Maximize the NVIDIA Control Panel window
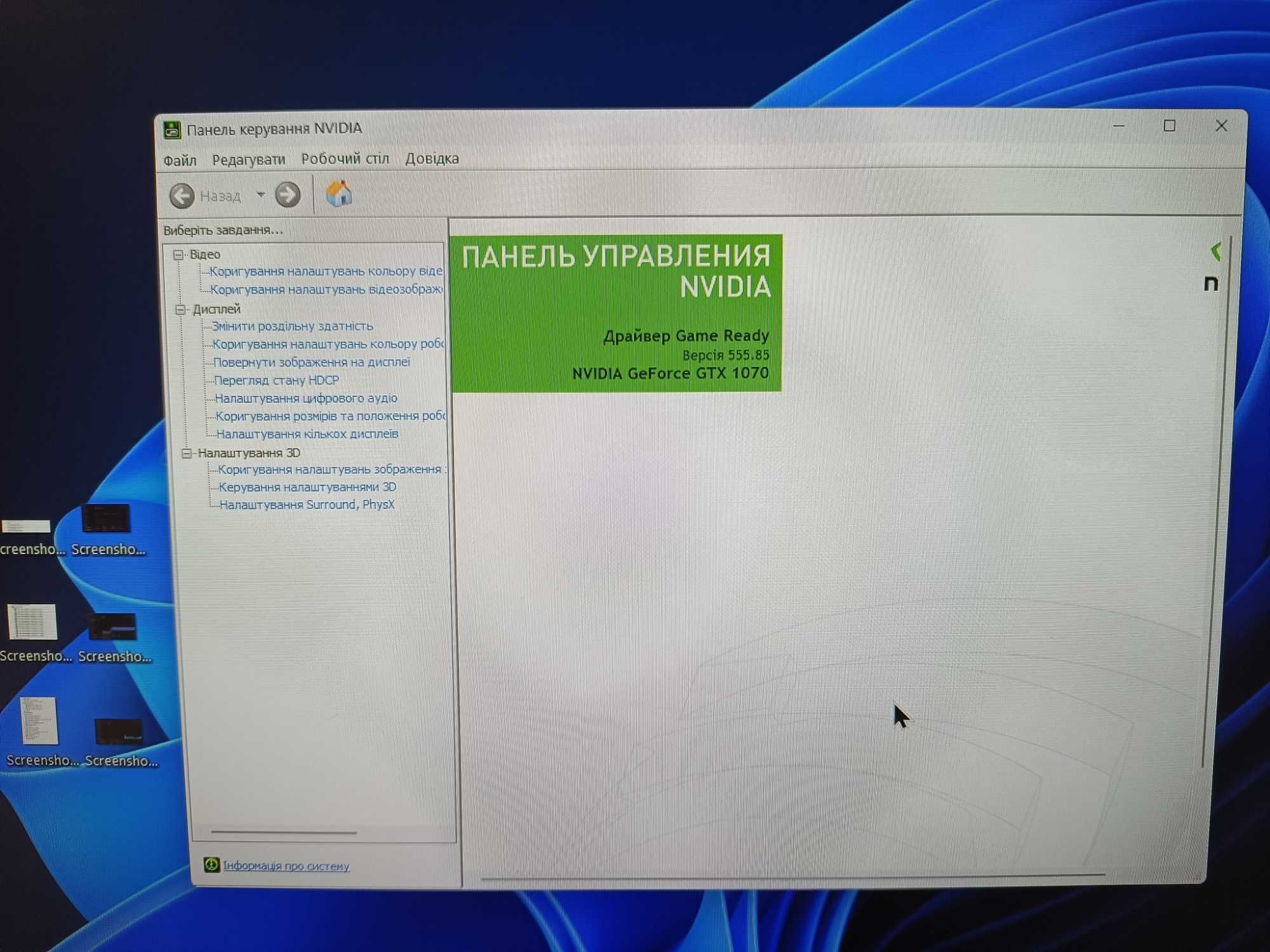 pos(1170,126)
